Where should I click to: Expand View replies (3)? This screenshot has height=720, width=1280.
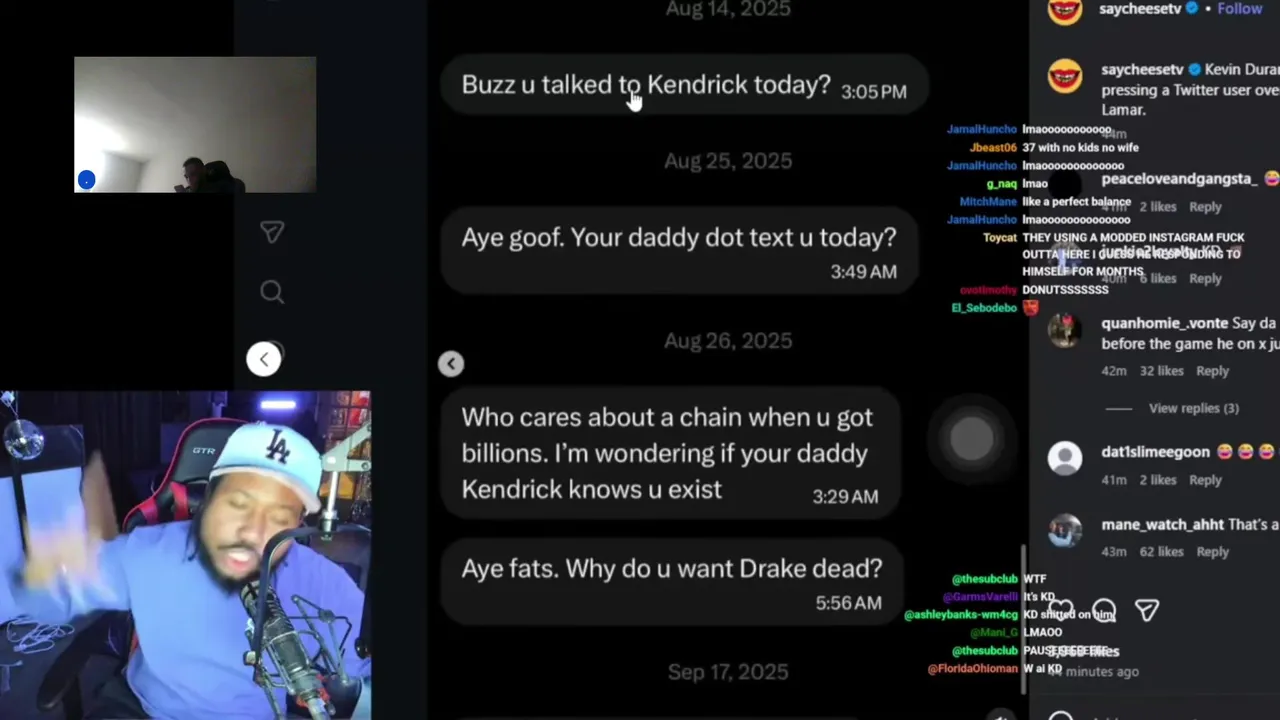pyautogui.click(x=1194, y=408)
